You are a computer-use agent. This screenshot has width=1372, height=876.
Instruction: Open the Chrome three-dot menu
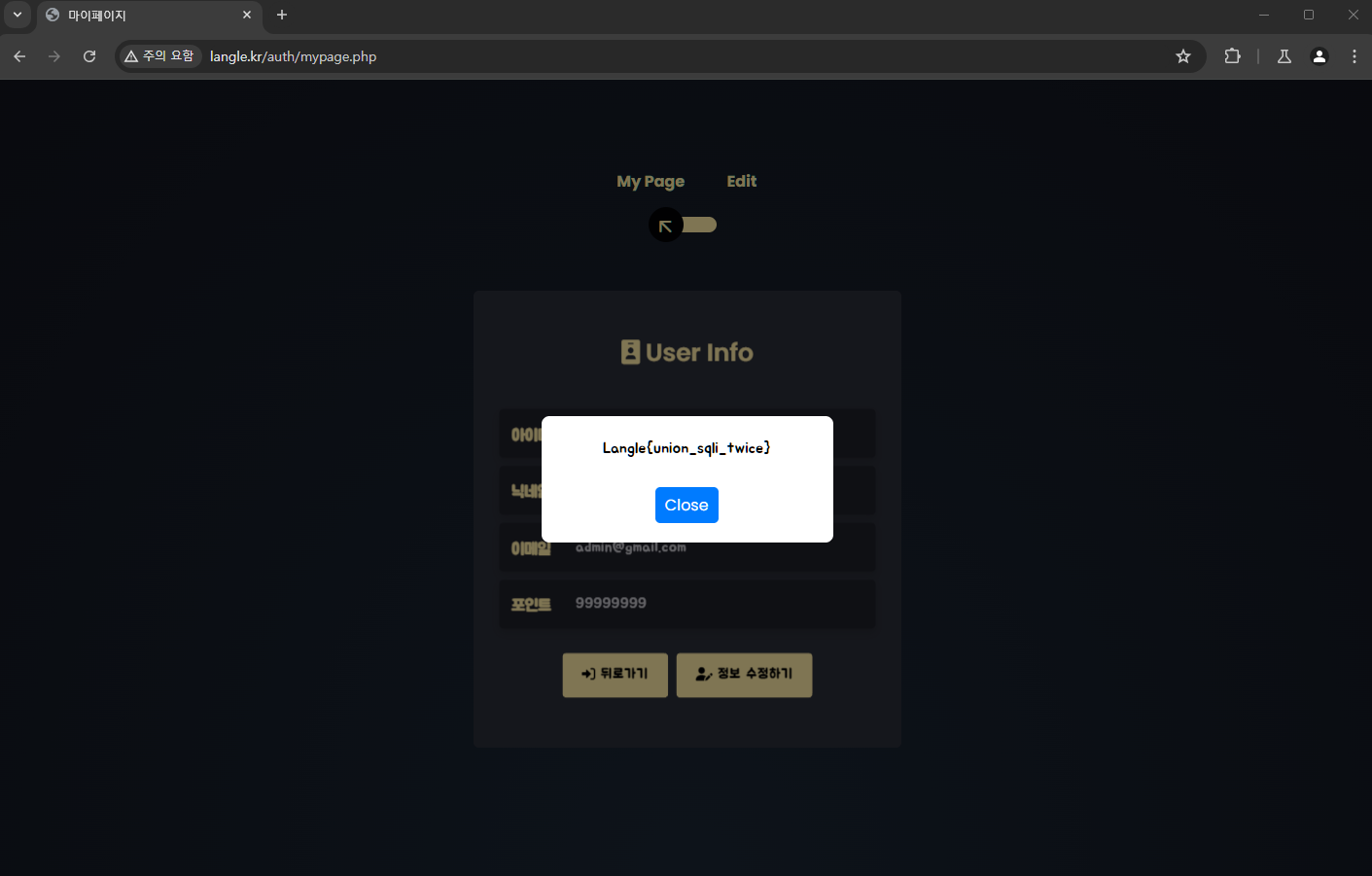pos(1354,56)
